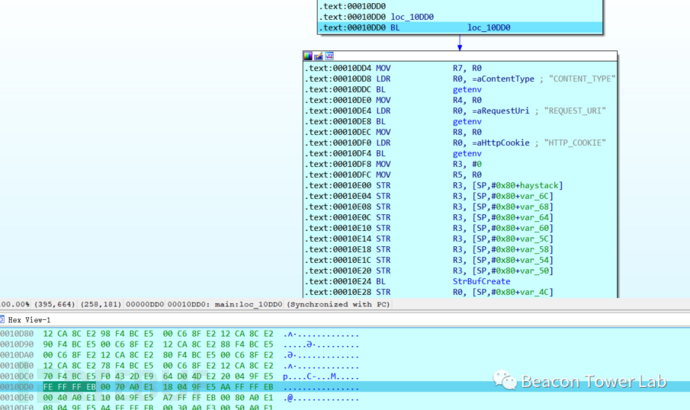The height and width of the screenshot is (410, 690).
Task: Follow getenv call at address 00010DF4
Action: (467, 154)
